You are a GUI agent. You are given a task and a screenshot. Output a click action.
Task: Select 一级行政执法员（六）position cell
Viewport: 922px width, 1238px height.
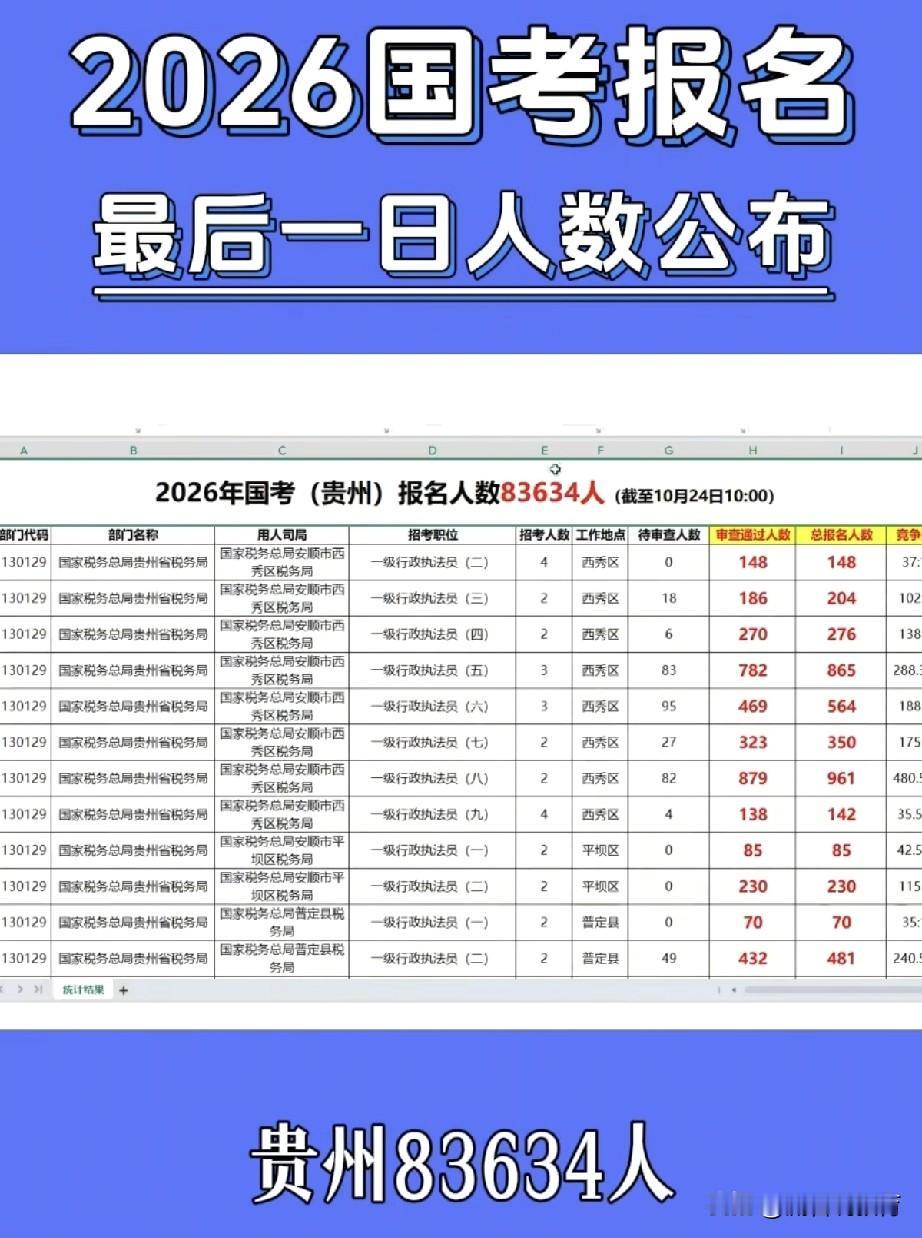pyautogui.click(x=433, y=706)
